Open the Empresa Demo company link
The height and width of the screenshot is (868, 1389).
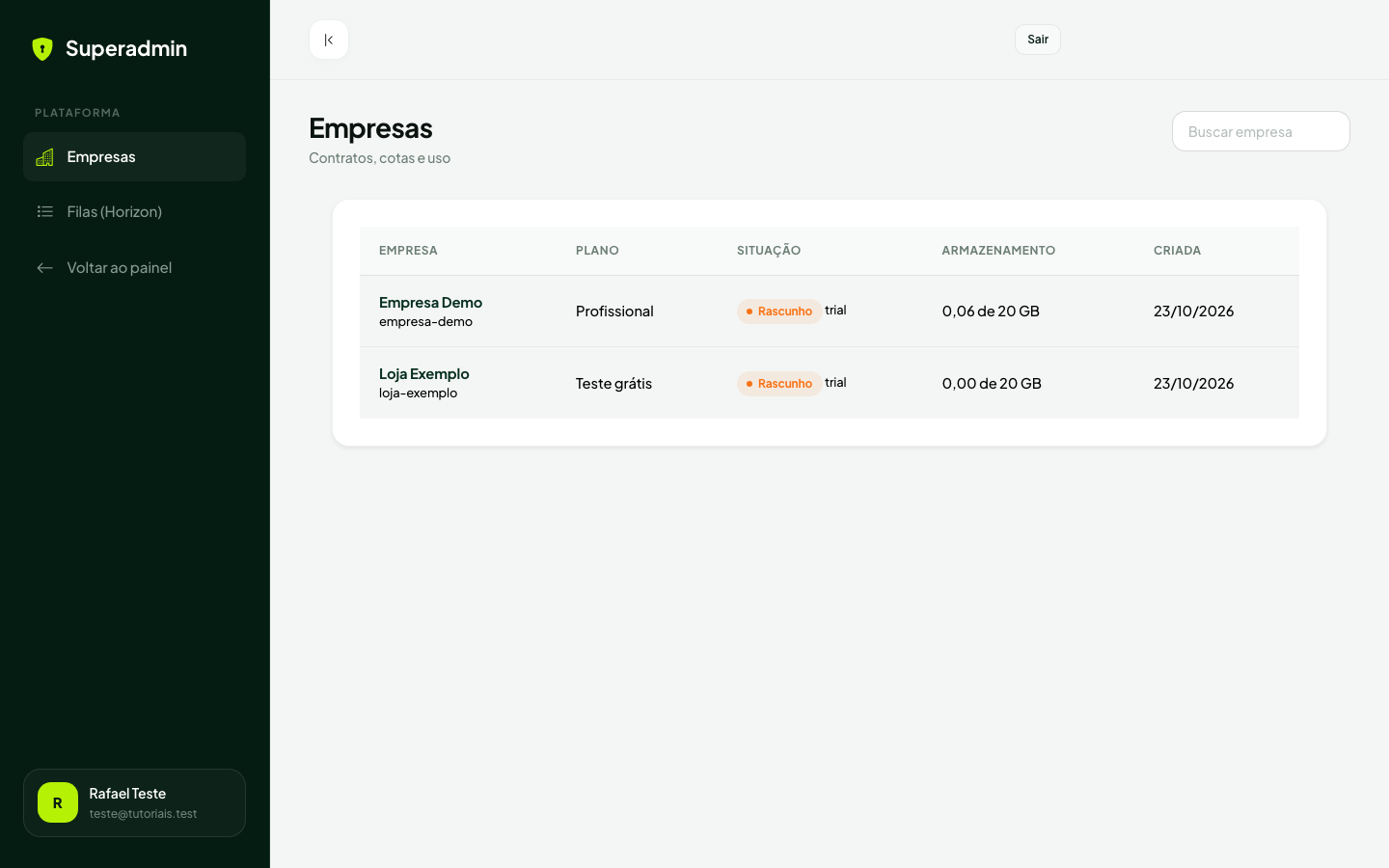(430, 303)
